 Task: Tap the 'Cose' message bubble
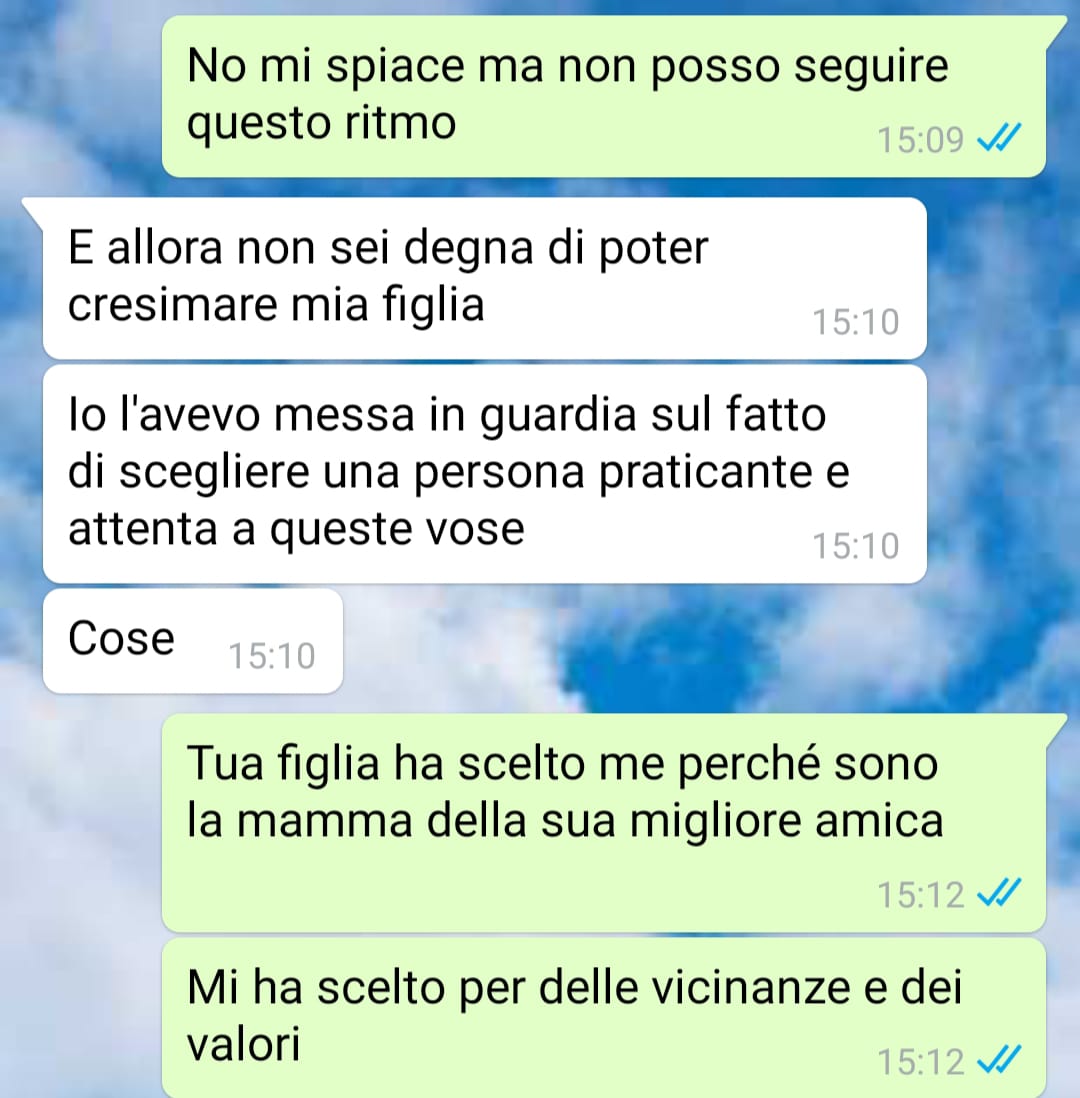pos(193,641)
